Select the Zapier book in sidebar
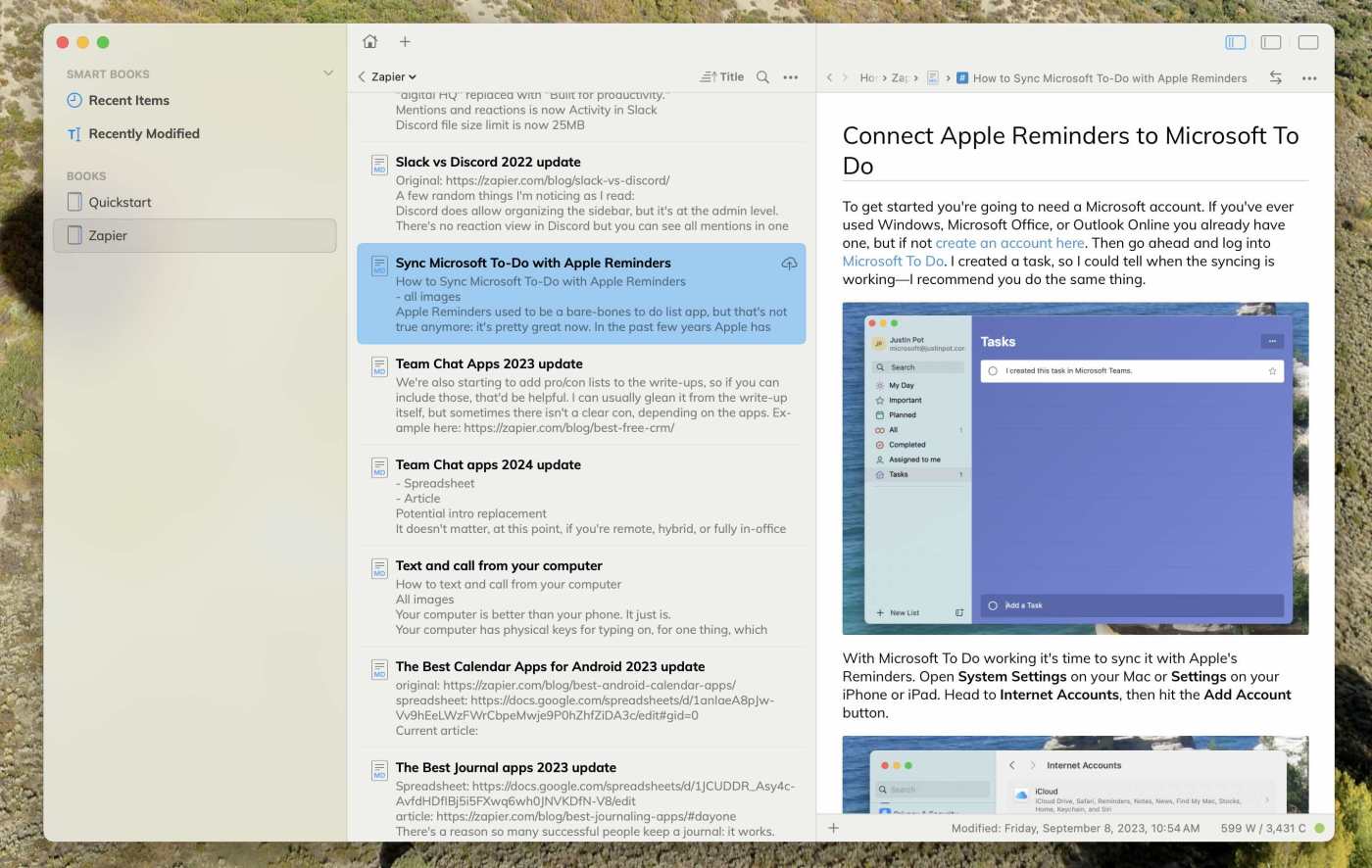1372x868 pixels. [195, 235]
